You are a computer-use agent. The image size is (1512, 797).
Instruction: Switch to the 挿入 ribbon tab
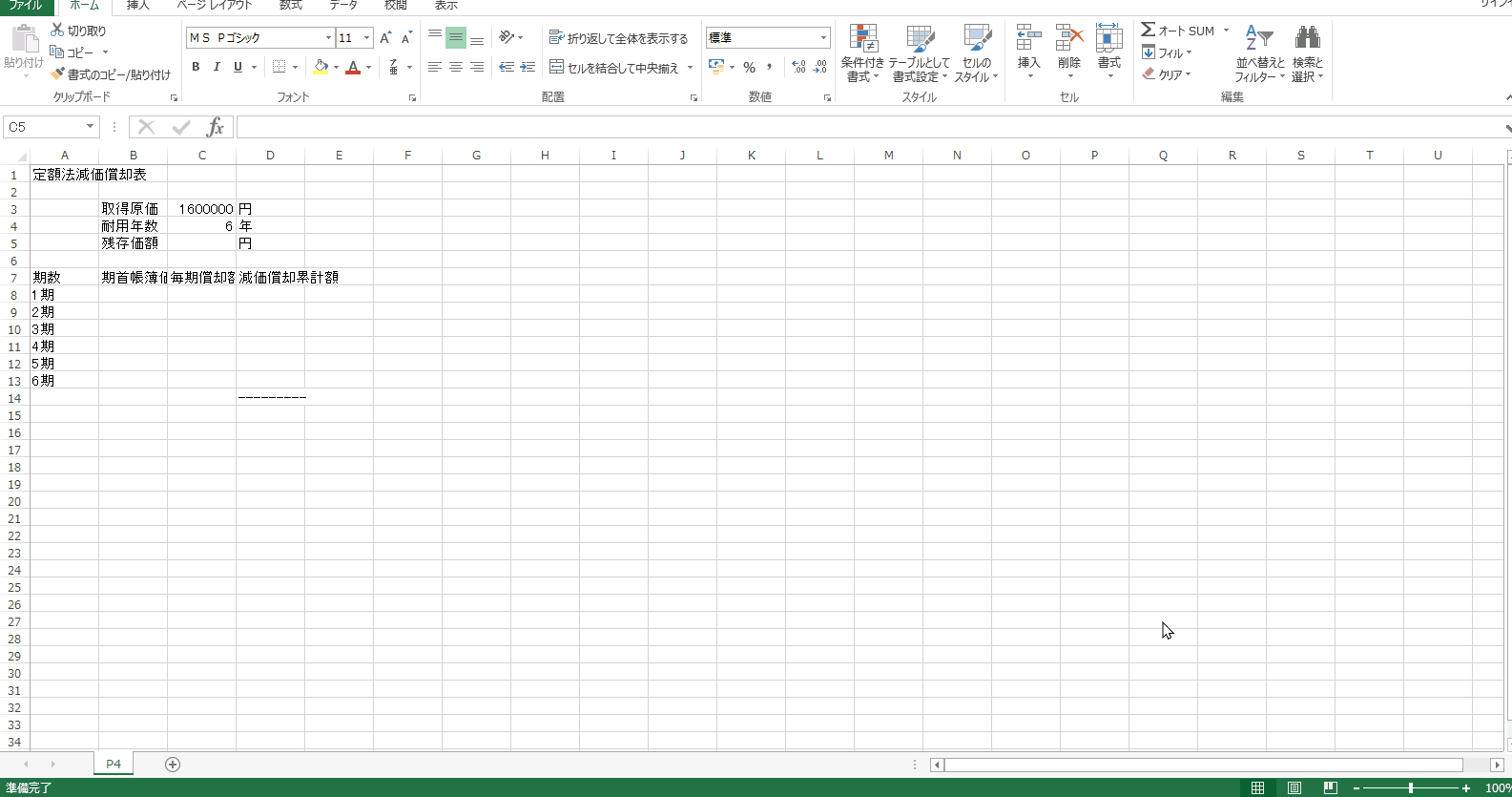[x=138, y=6]
